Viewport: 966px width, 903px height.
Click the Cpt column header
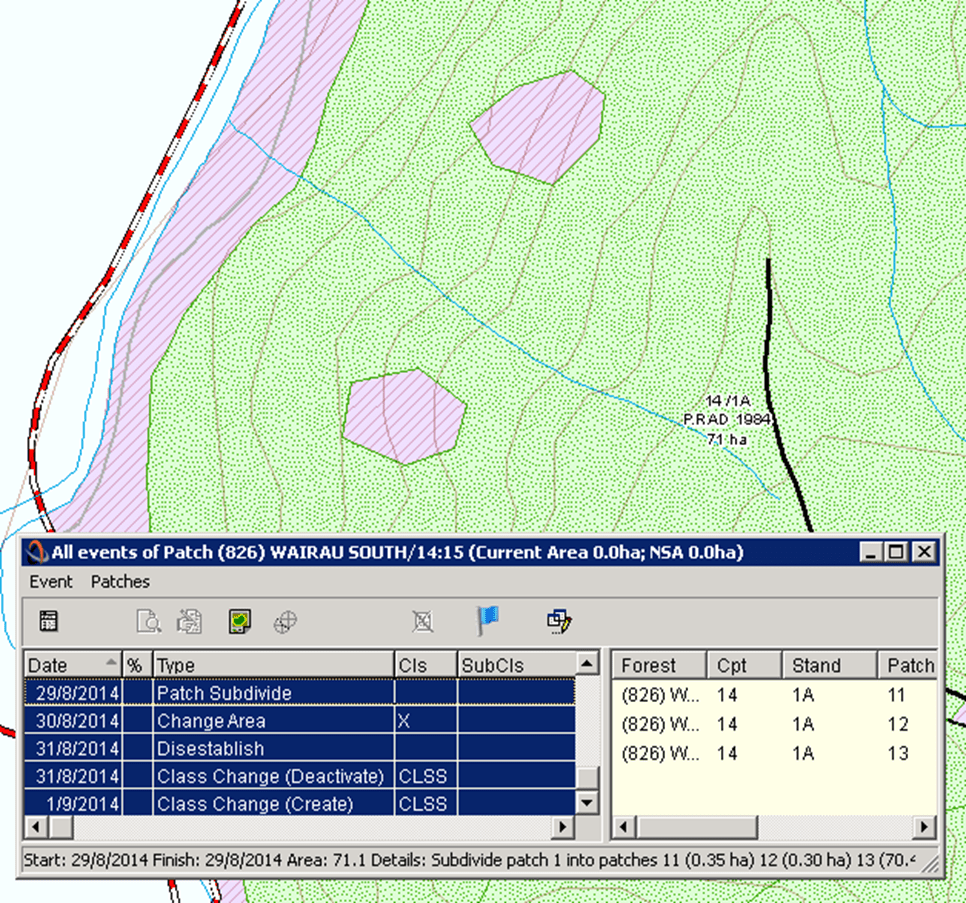pos(745,665)
